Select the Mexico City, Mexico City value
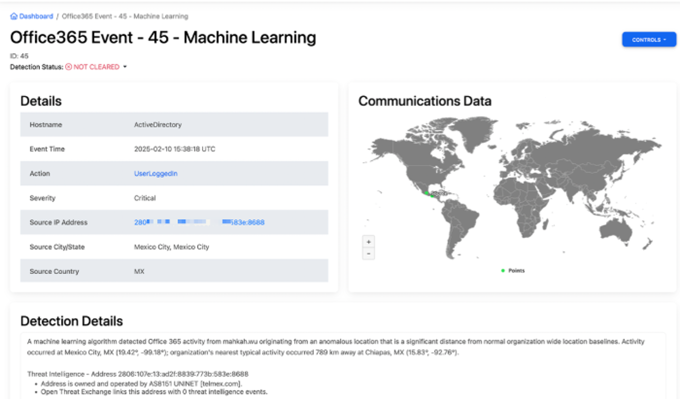This screenshot has height=400, width=680. coord(171,247)
